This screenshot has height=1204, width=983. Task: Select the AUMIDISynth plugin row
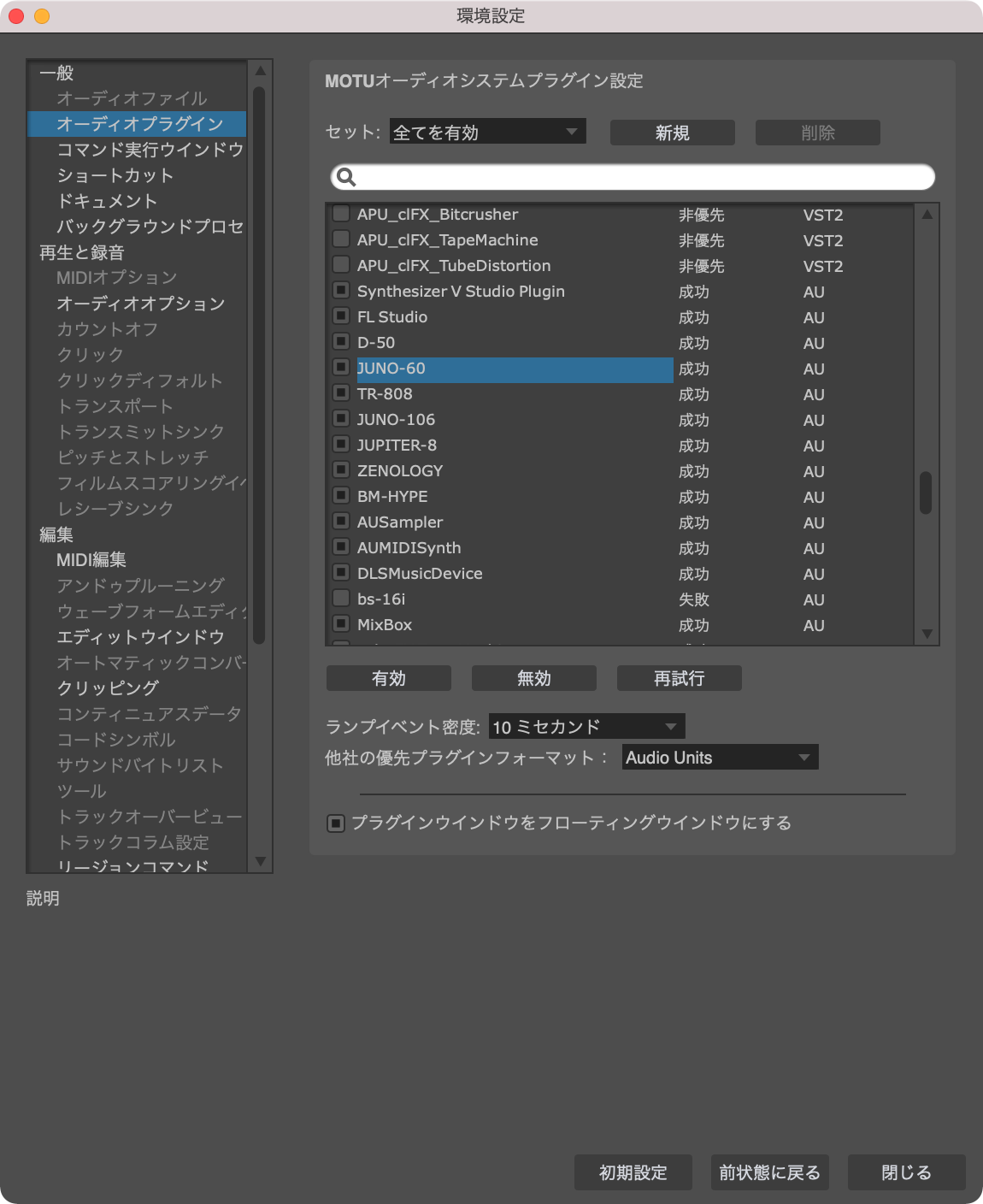tap(621, 547)
